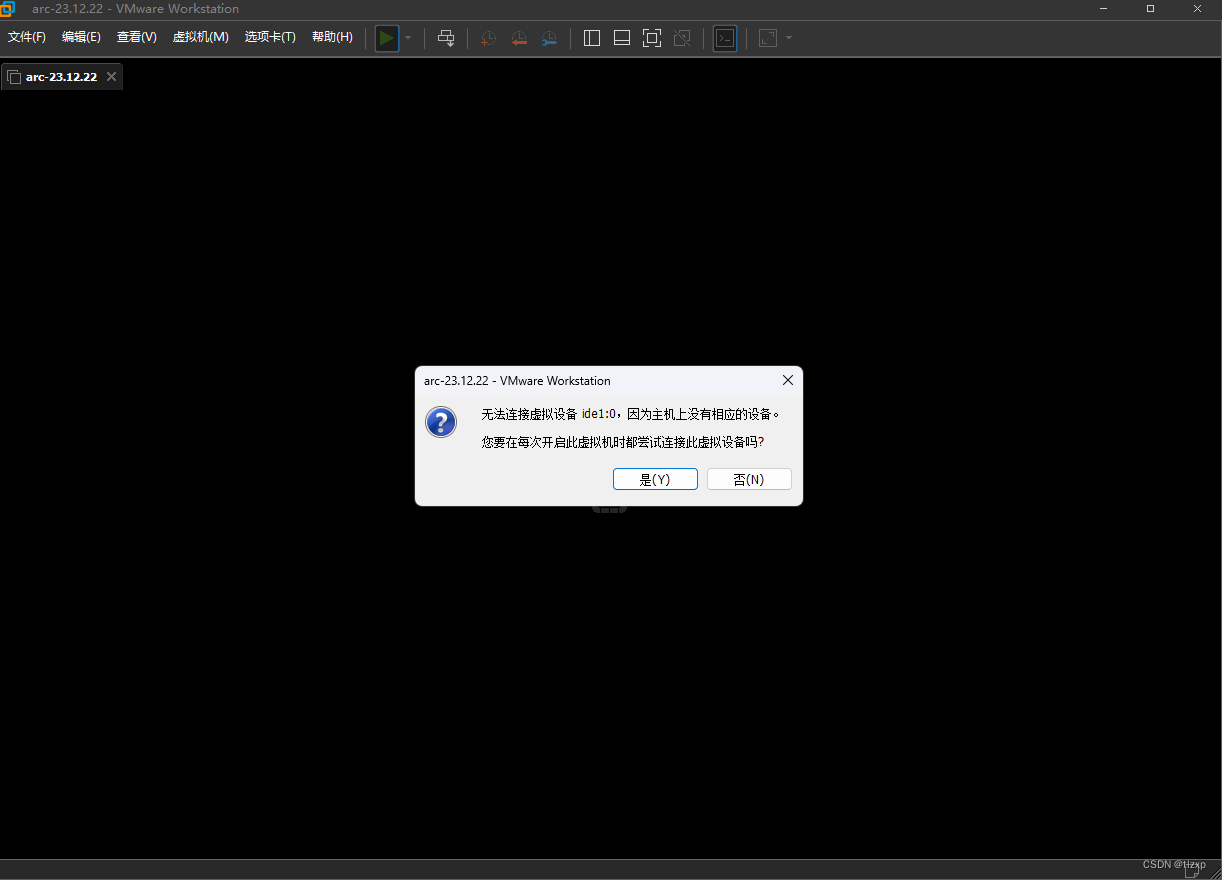Screen dimensions: 1222x880
Task: Enter full screen mode icon
Action: 652,38
